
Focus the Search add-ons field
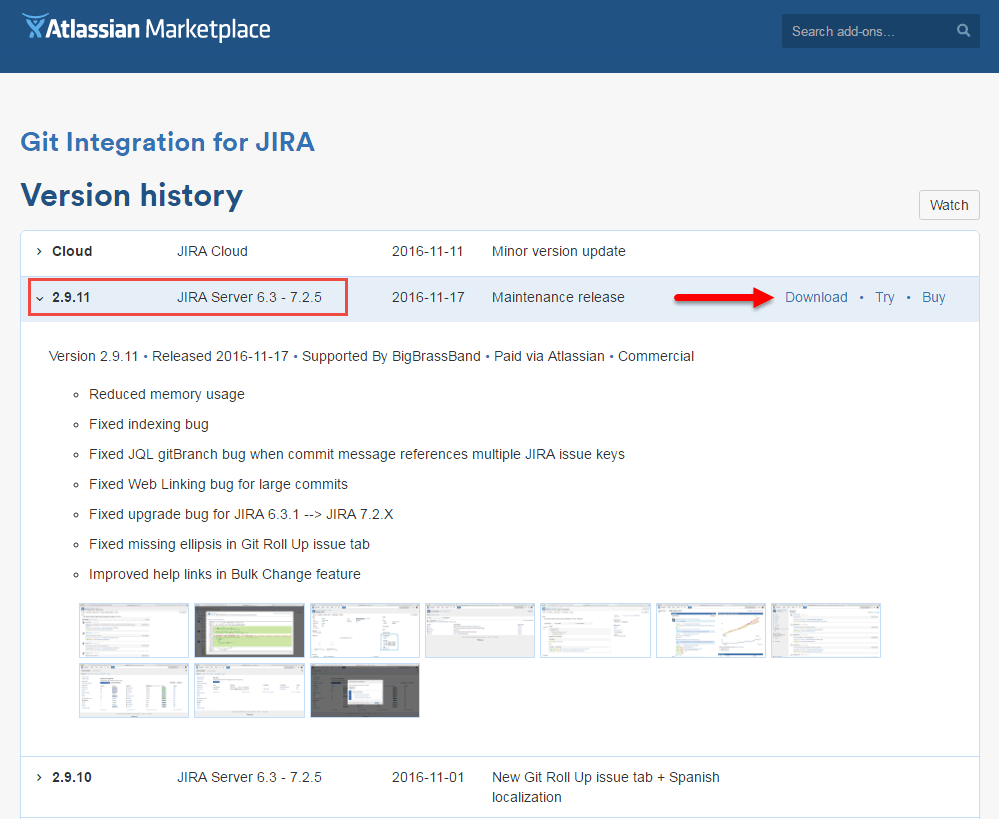click(x=880, y=31)
